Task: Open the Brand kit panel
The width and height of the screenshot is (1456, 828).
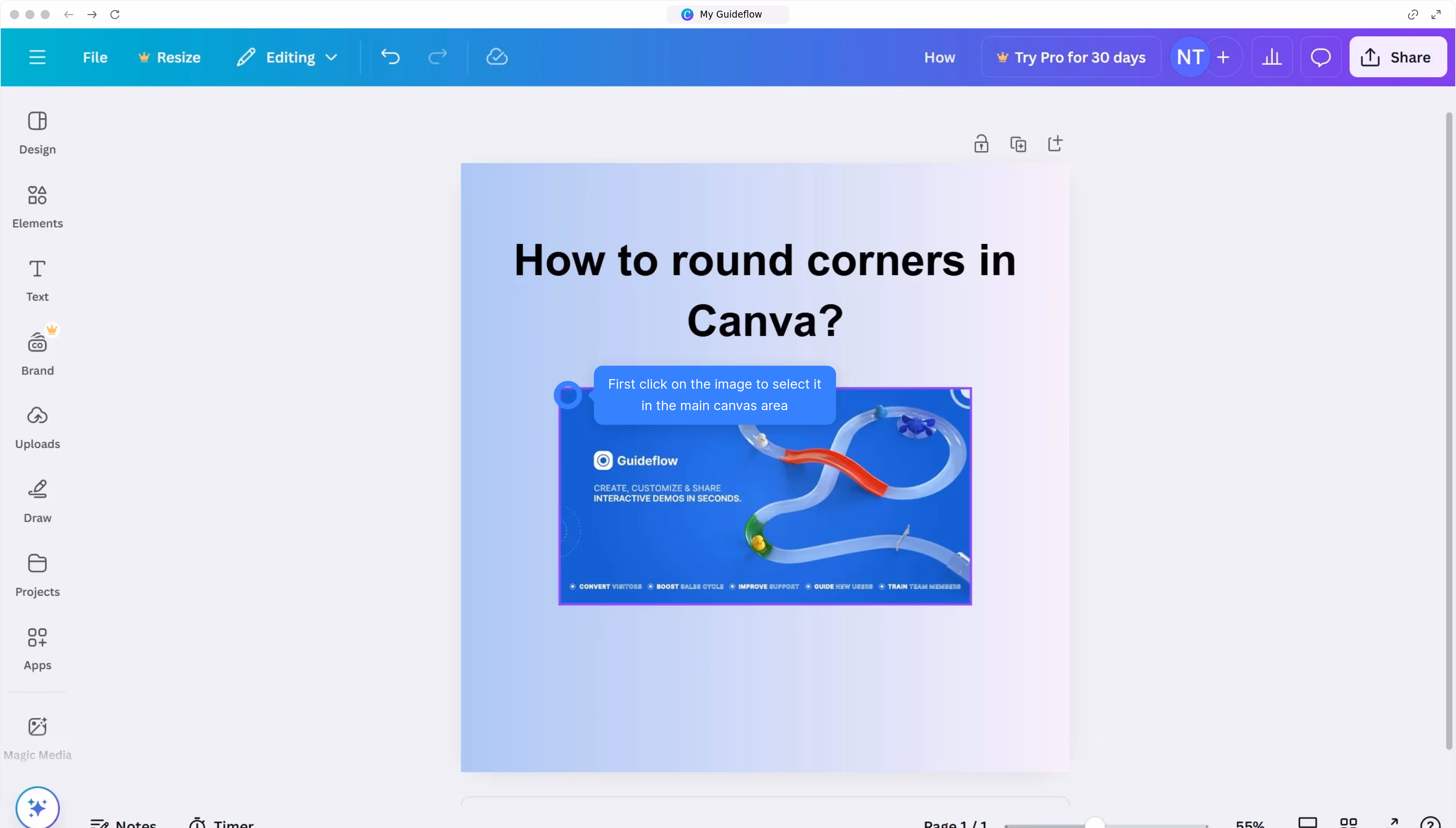Action: click(38, 353)
